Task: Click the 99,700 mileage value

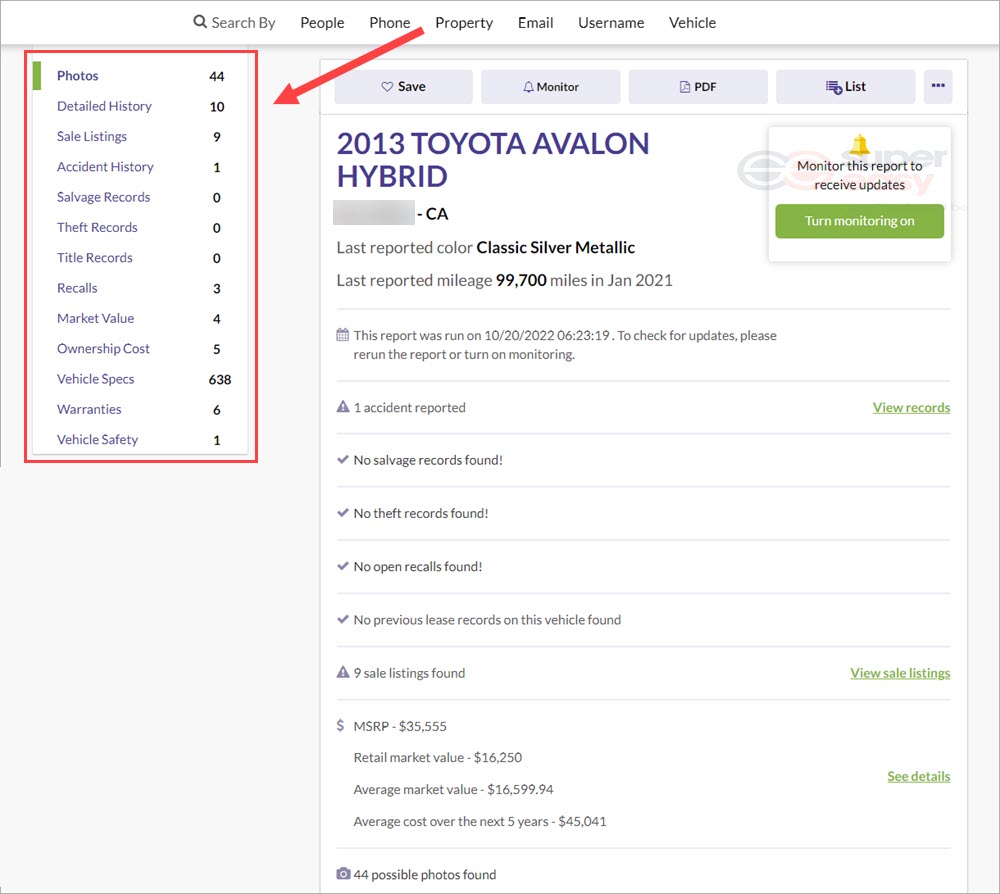Action: pyautogui.click(x=521, y=281)
